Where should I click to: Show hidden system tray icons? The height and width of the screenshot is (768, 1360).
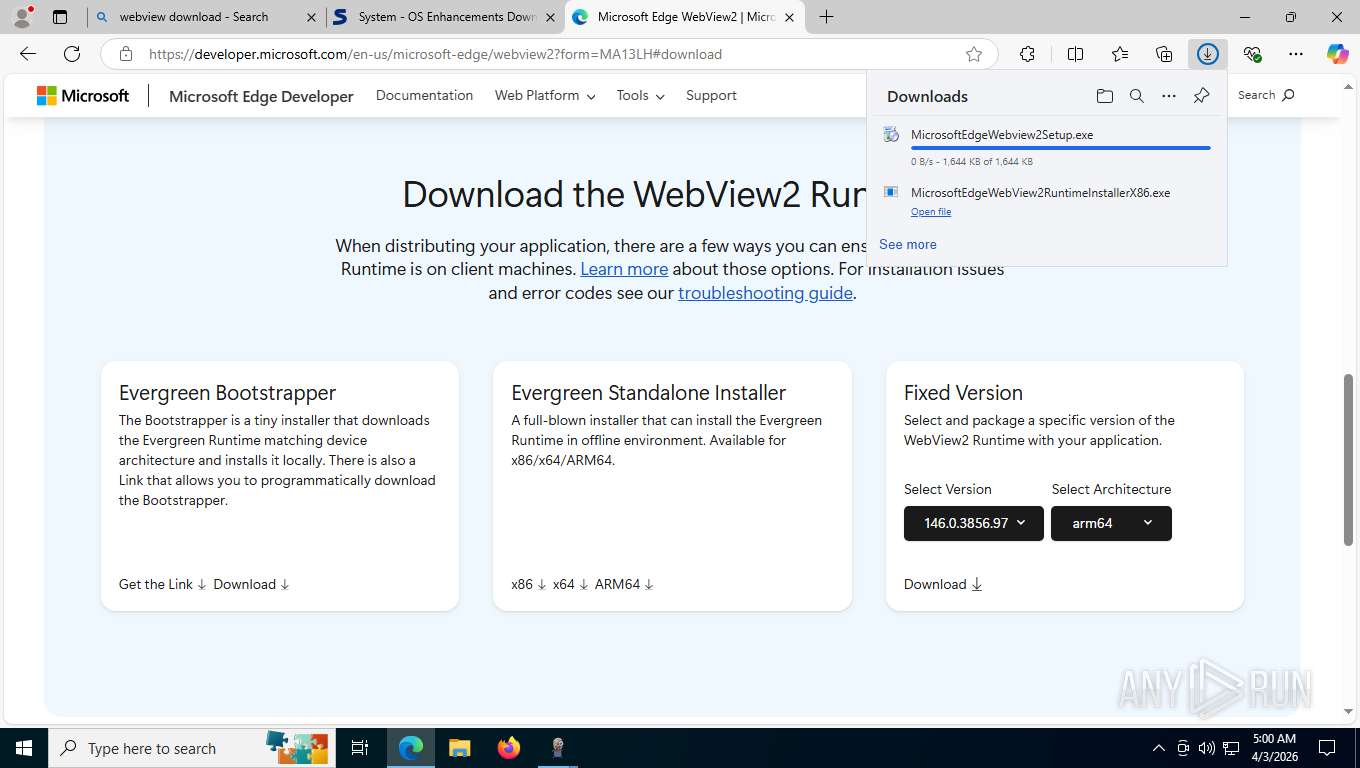click(x=1159, y=748)
